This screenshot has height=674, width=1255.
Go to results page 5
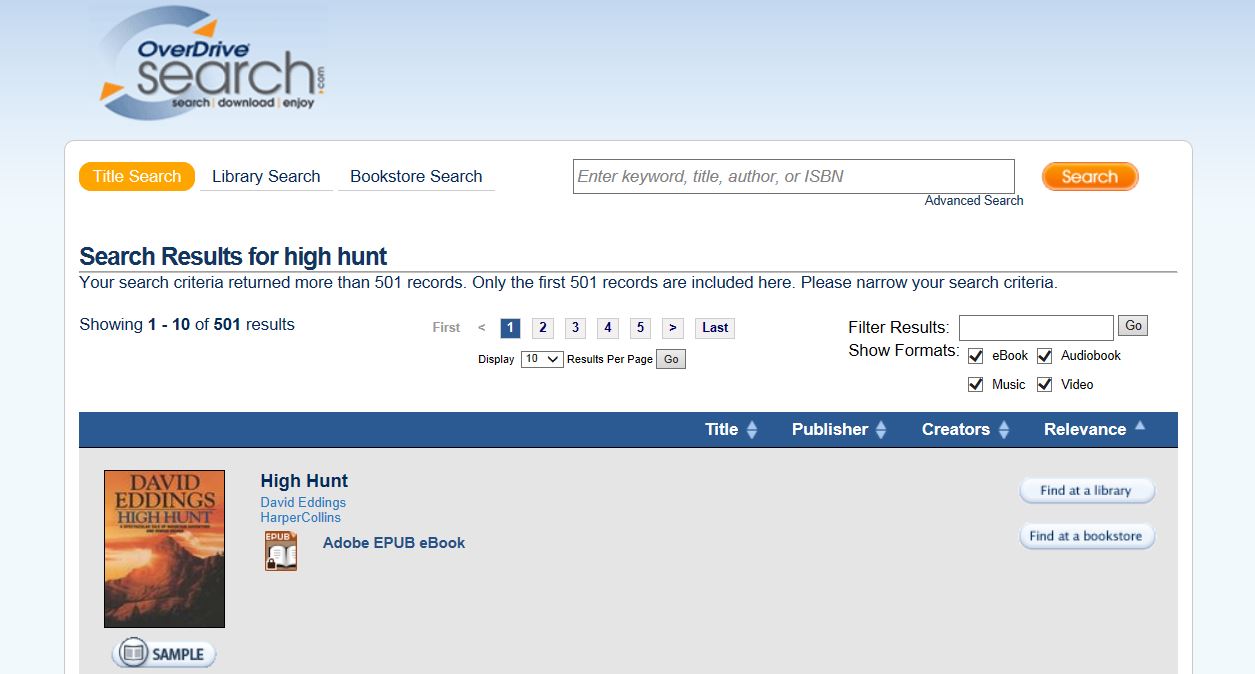click(x=640, y=328)
